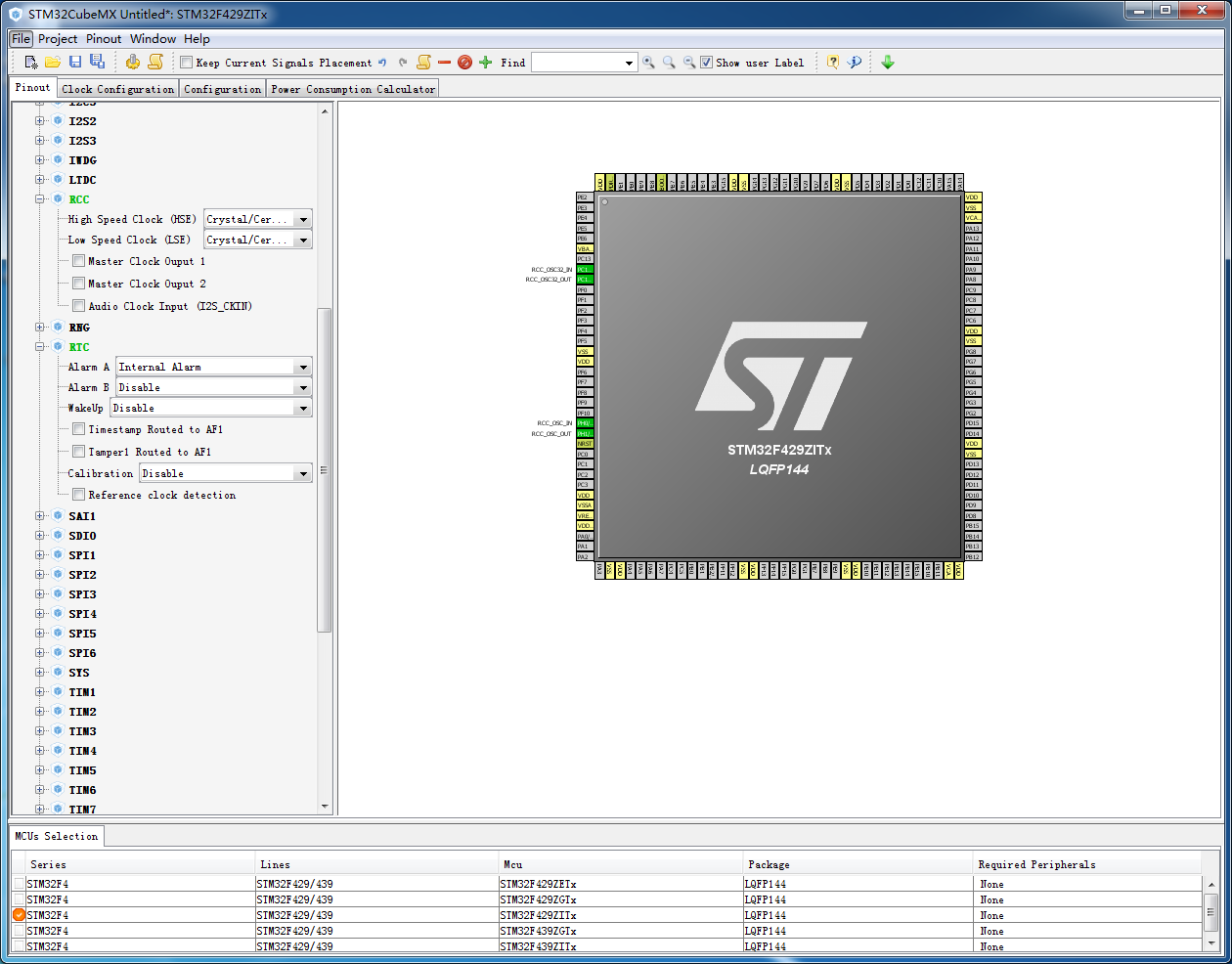Viewport: 1232px width, 964px height.
Task: Open the Configuration tab
Action: [x=223, y=89]
